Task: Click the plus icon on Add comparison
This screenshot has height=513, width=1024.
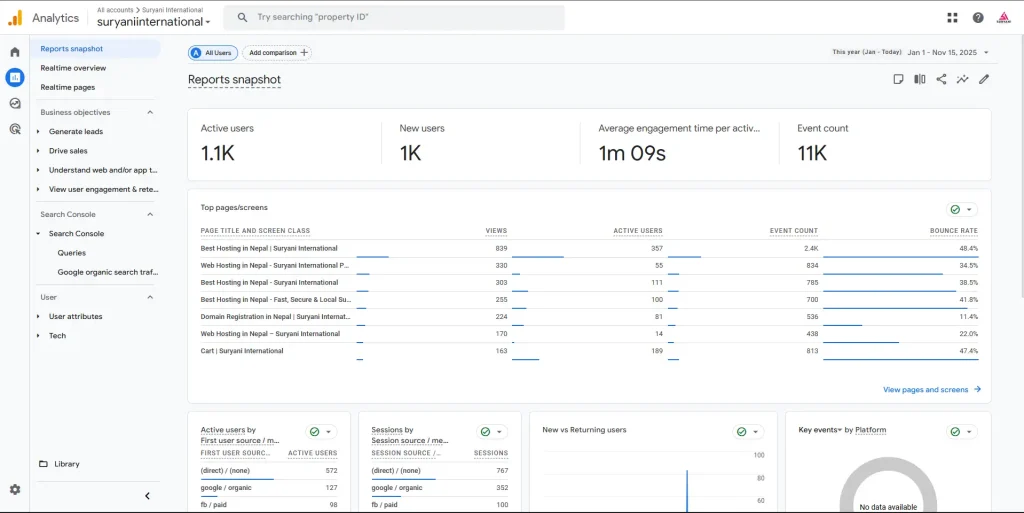Action: pos(304,53)
